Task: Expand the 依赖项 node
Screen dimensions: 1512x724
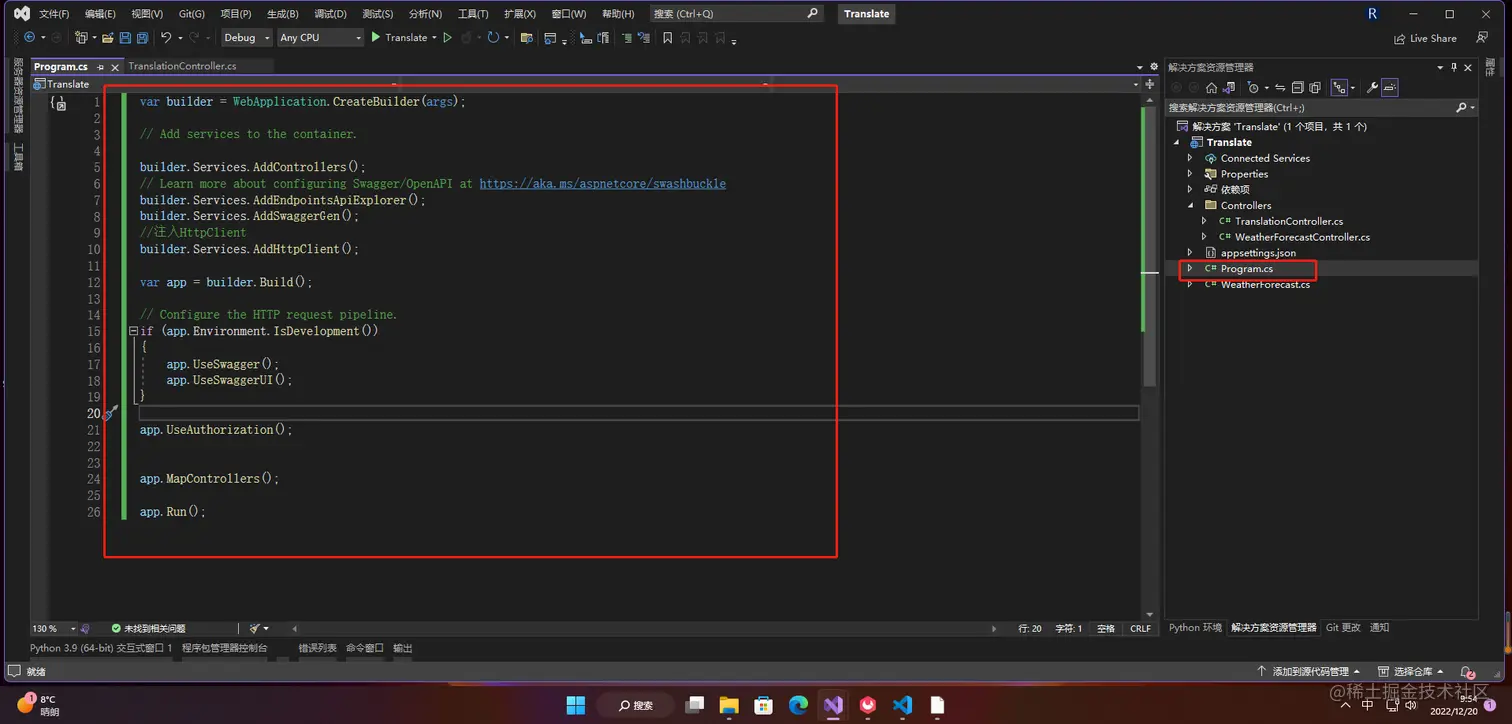Action: [x=1190, y=189]
